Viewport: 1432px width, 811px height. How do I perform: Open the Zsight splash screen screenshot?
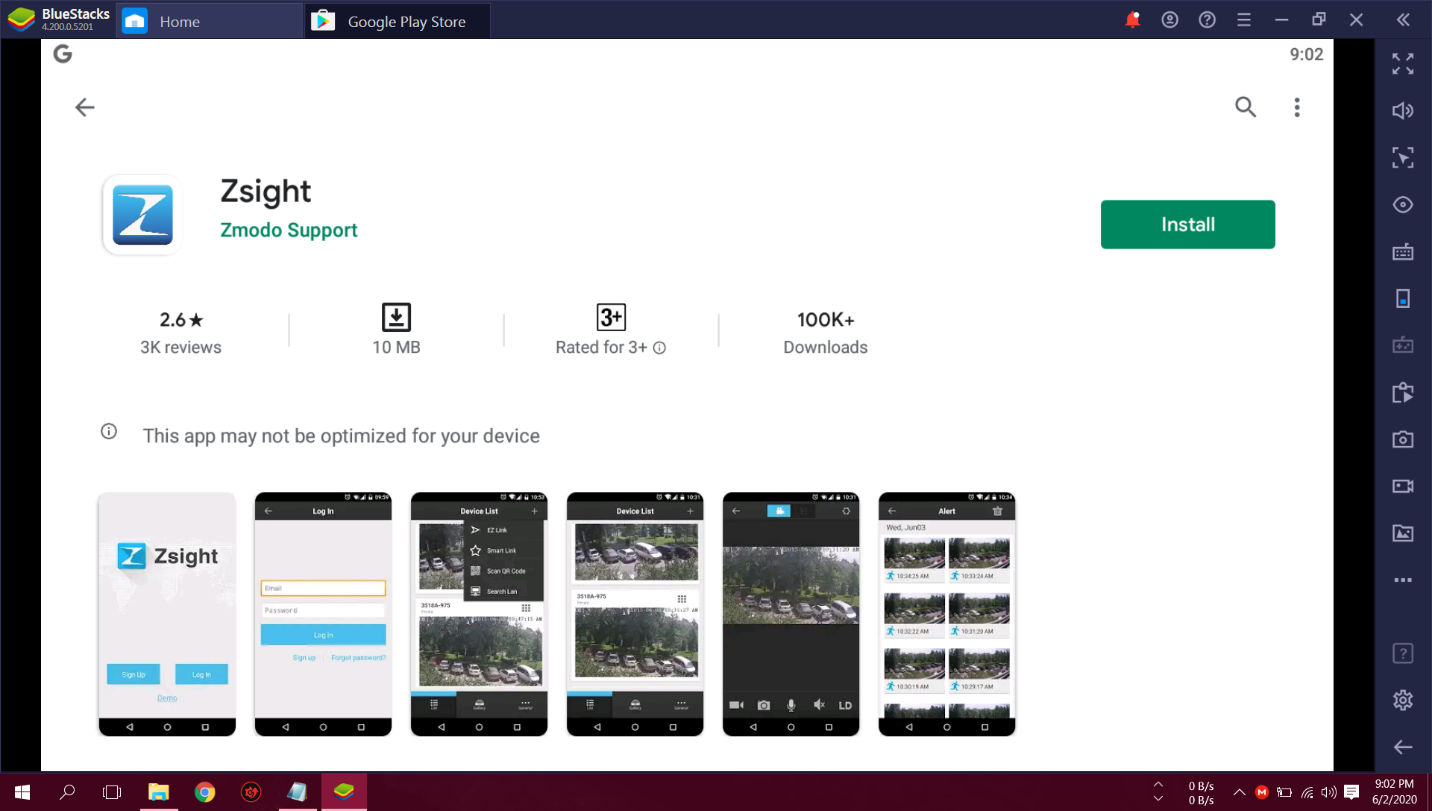167,614
